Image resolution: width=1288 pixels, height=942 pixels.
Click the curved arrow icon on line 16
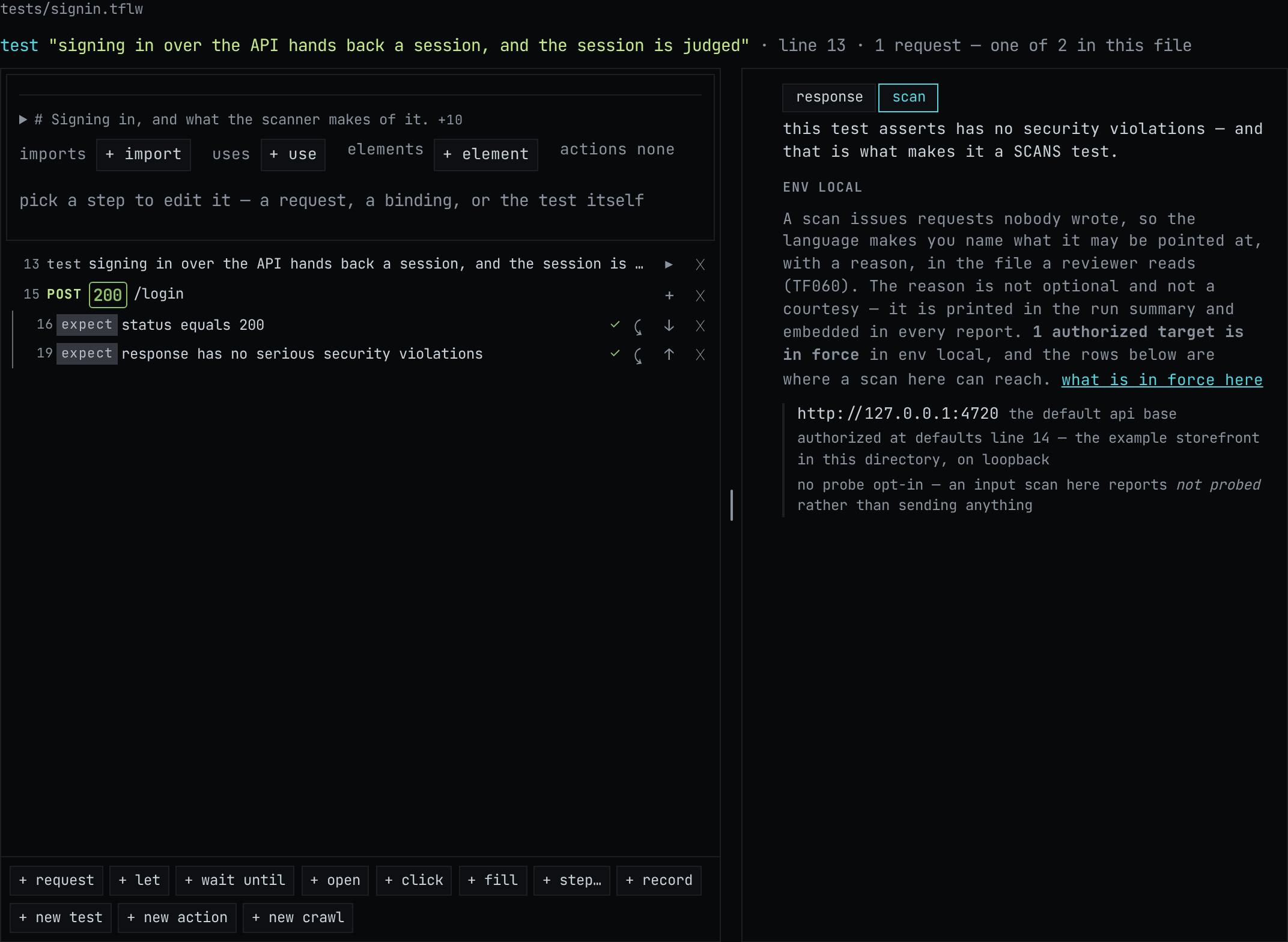coord(638,326)
